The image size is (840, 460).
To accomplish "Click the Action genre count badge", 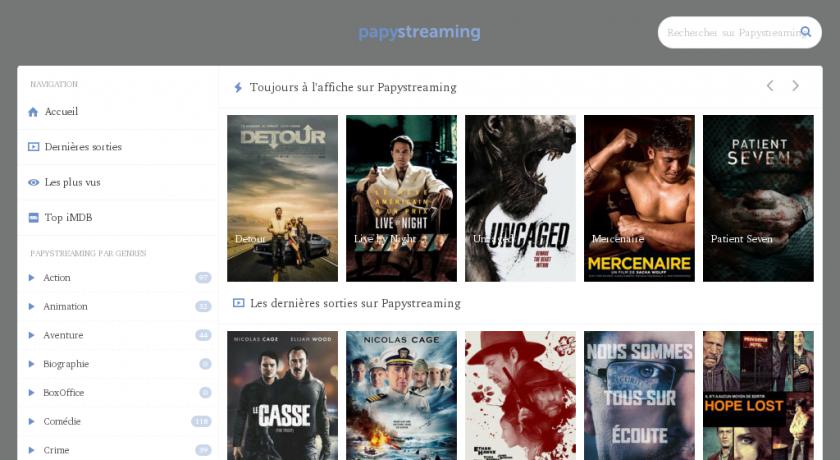I will (203, 277).
